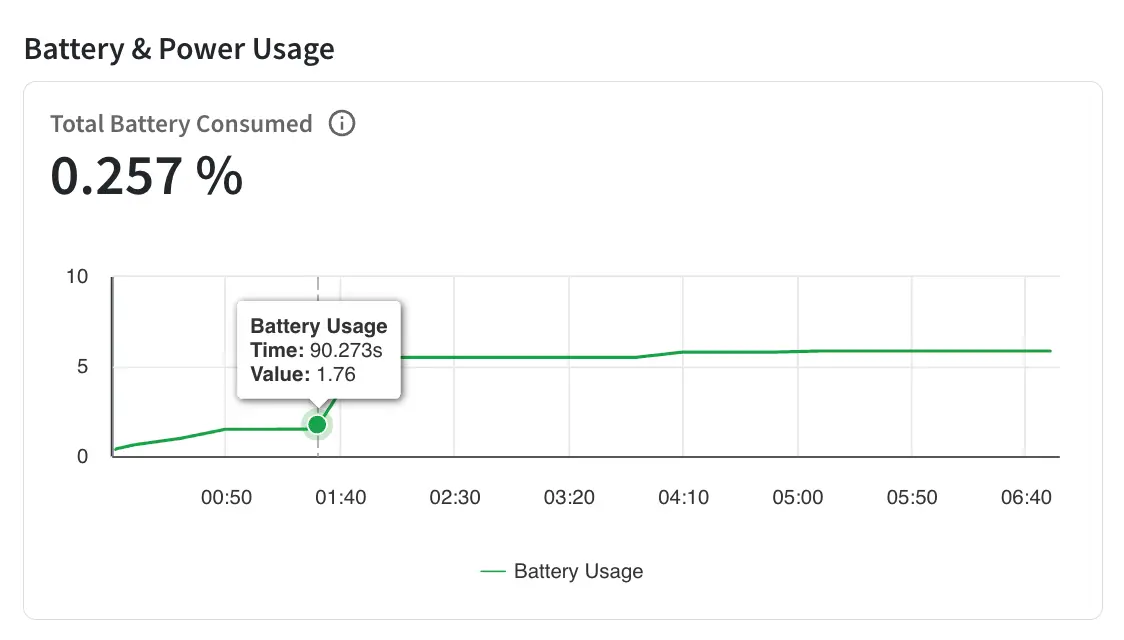1124x640 pixels.
Task: Click the 03:20 x-axis tick label
Action: tap(569, 497)
